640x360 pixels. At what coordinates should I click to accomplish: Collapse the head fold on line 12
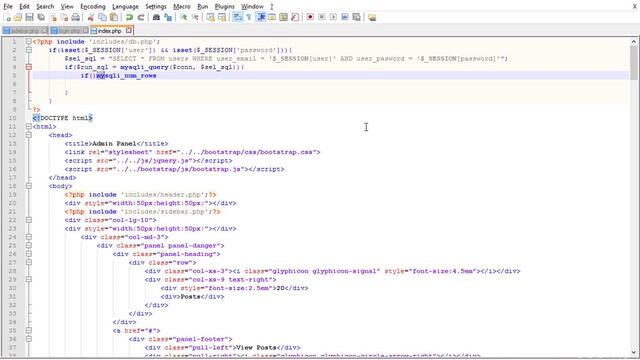click(29, 135)
